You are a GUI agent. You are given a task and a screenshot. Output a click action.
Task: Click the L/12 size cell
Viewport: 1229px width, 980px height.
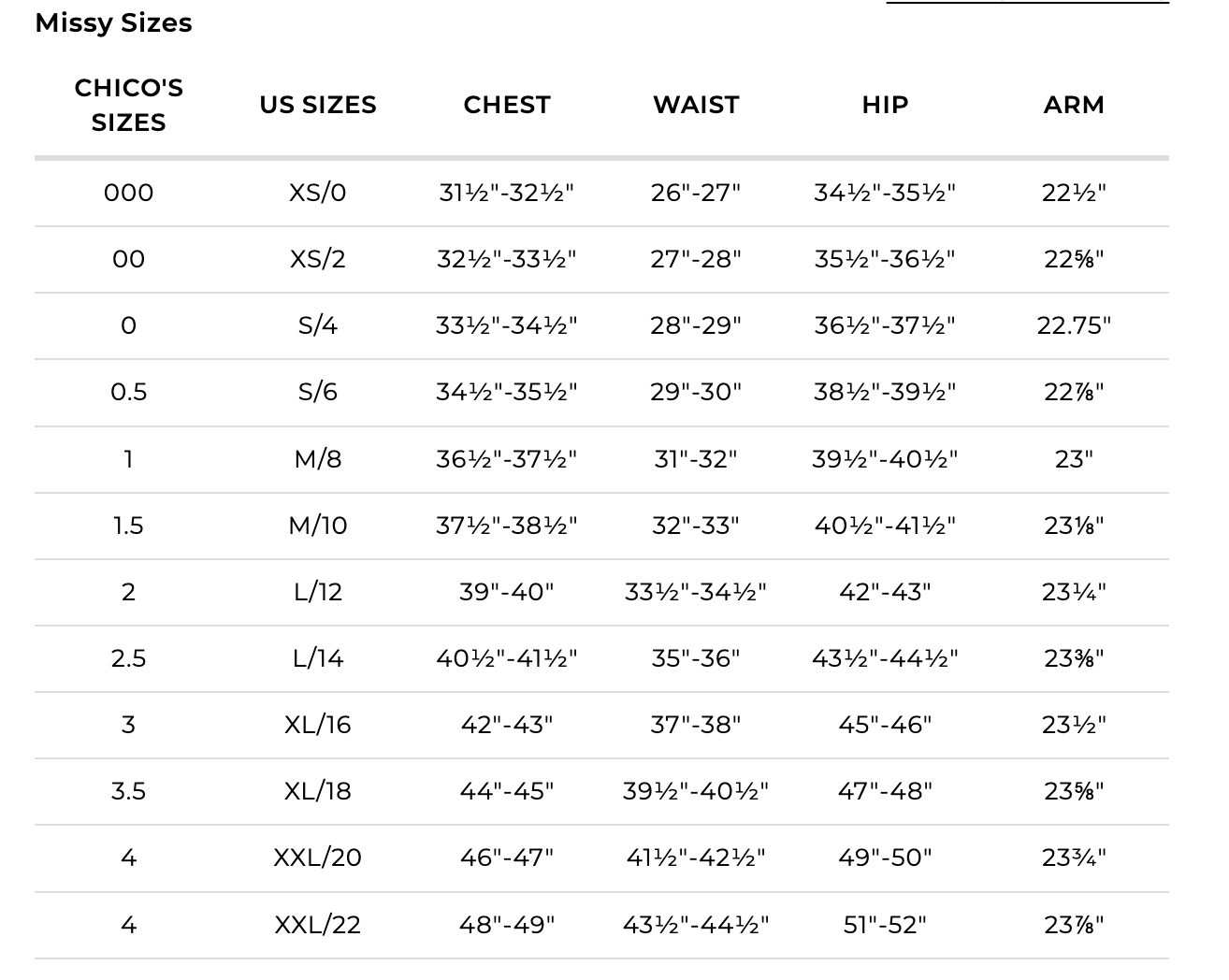click(318, 592)
